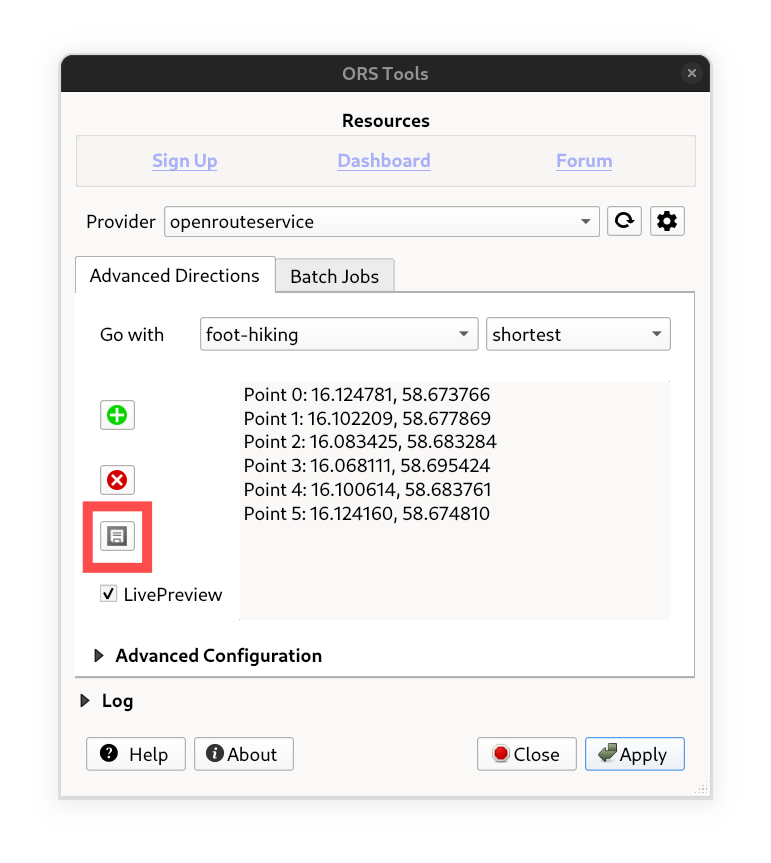Viewport: 771px width, 863px height.
Task: Switch to the Batch Jobs tab
Action: [x=334, y=277]
